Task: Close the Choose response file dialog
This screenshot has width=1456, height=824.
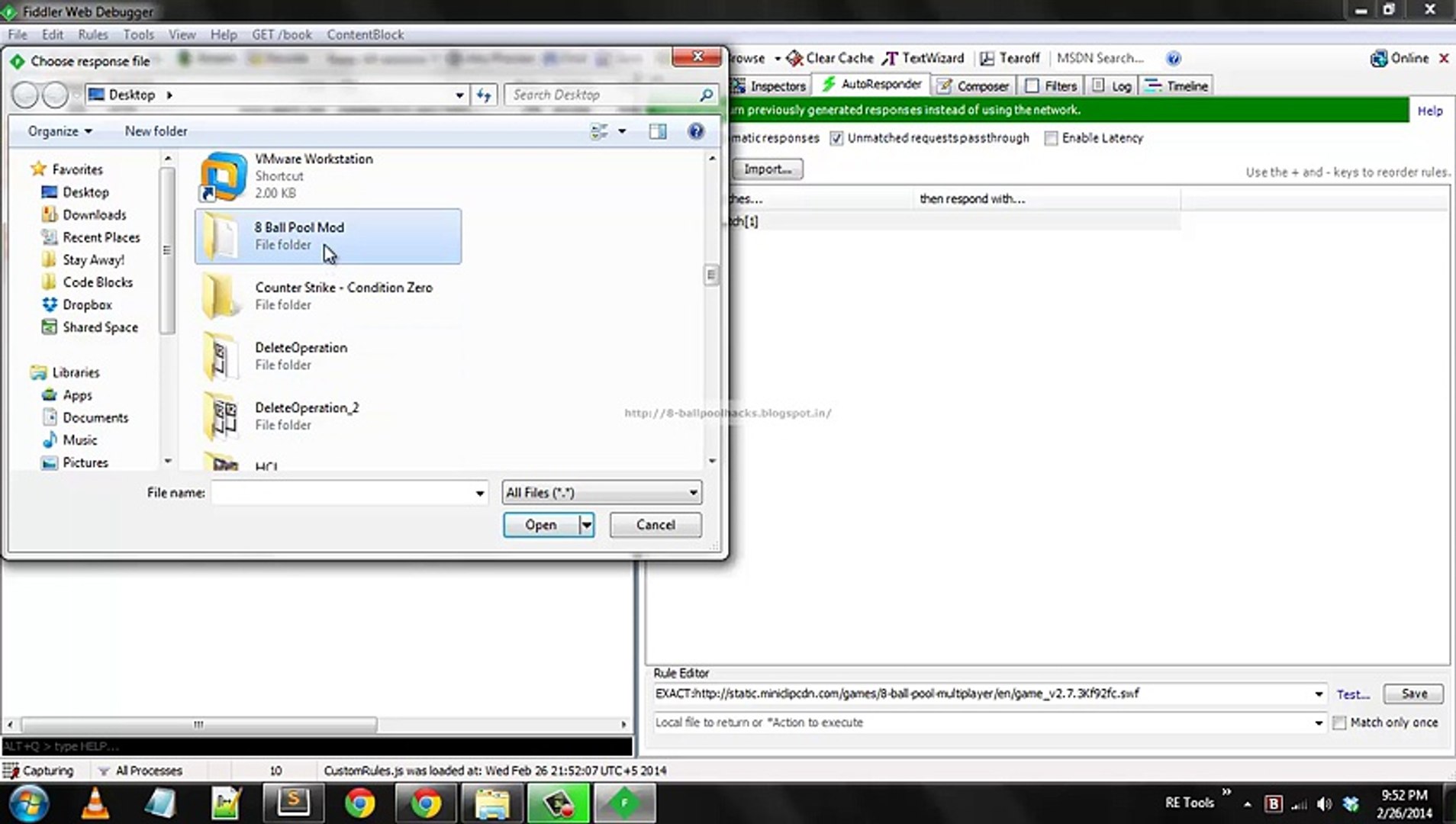Action: click(x=697, y=56)
